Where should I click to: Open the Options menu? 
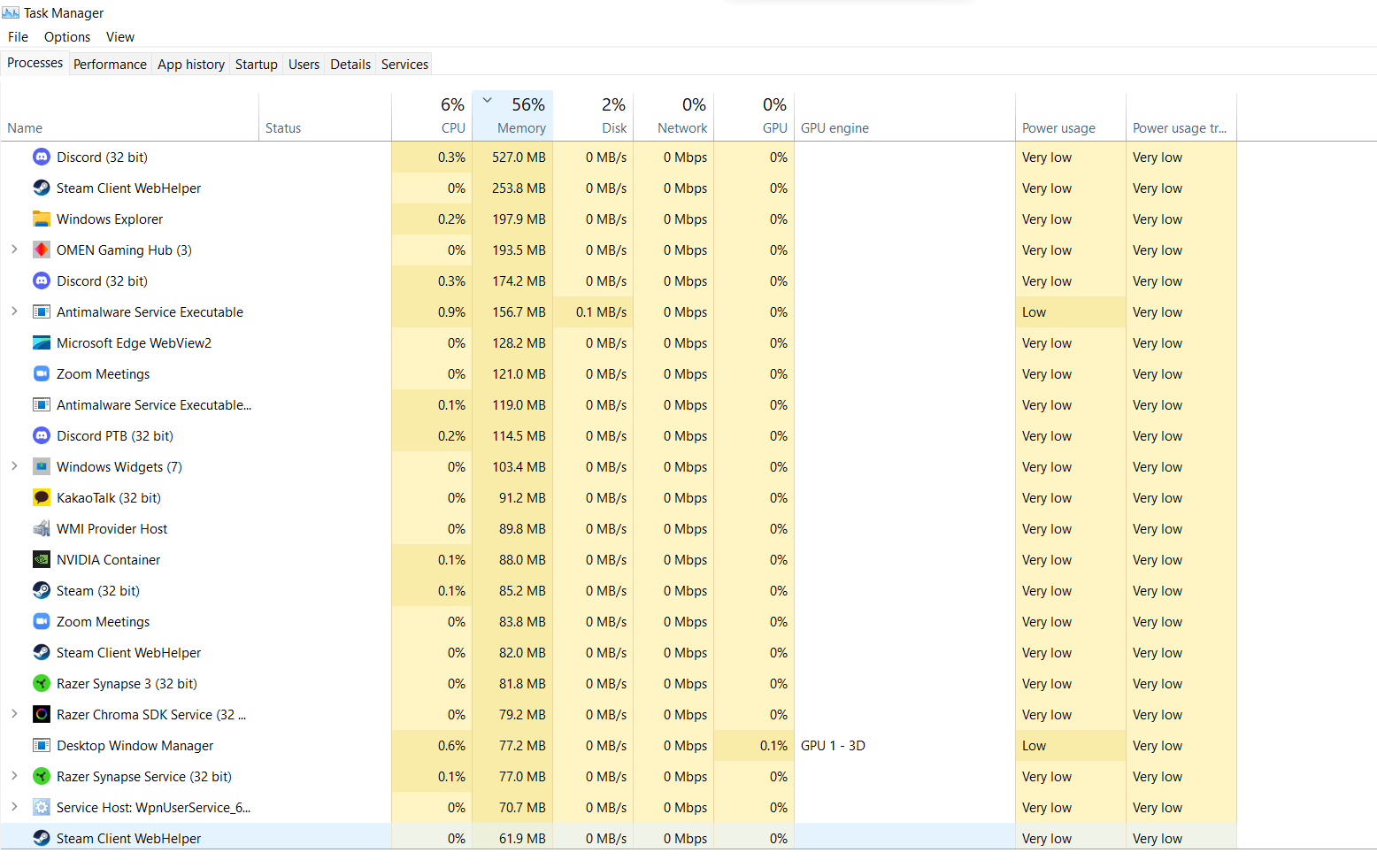[x=67, y=37]
